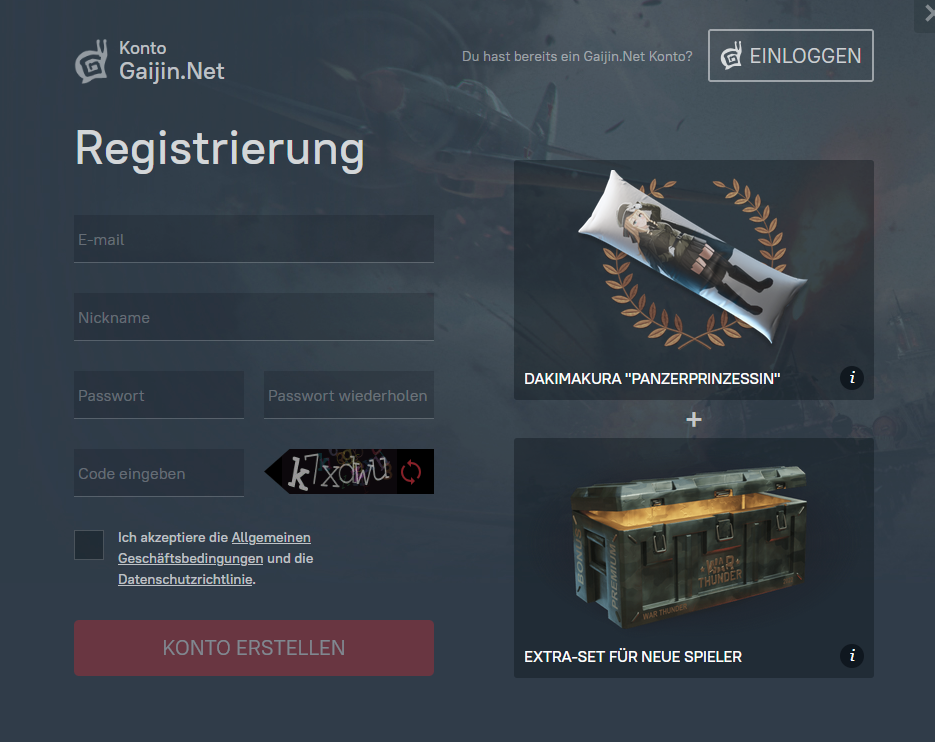Click the captcha text image
Viewport: 935px width, 742px height.
pyautogui.click(x=339, y=472)
